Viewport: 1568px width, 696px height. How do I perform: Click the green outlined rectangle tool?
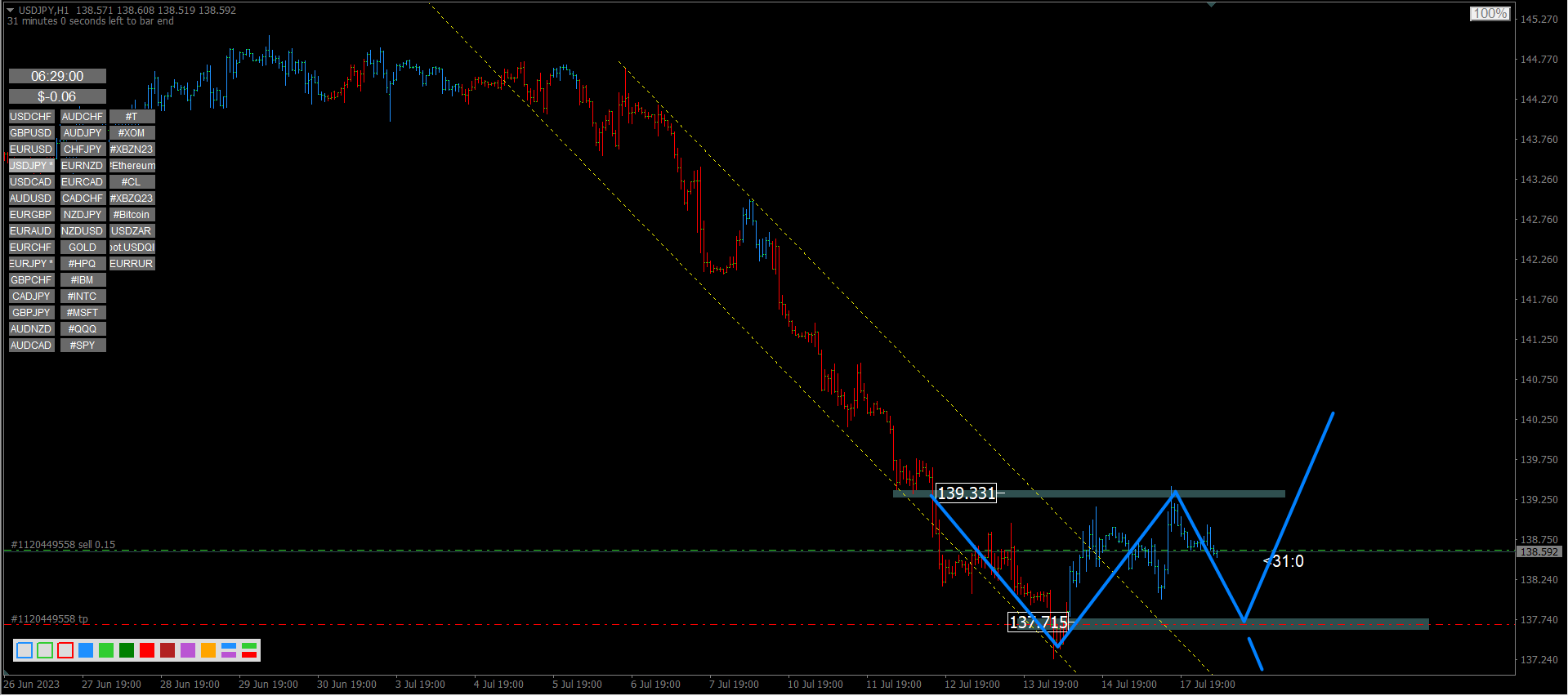click(x=45, y=650)
